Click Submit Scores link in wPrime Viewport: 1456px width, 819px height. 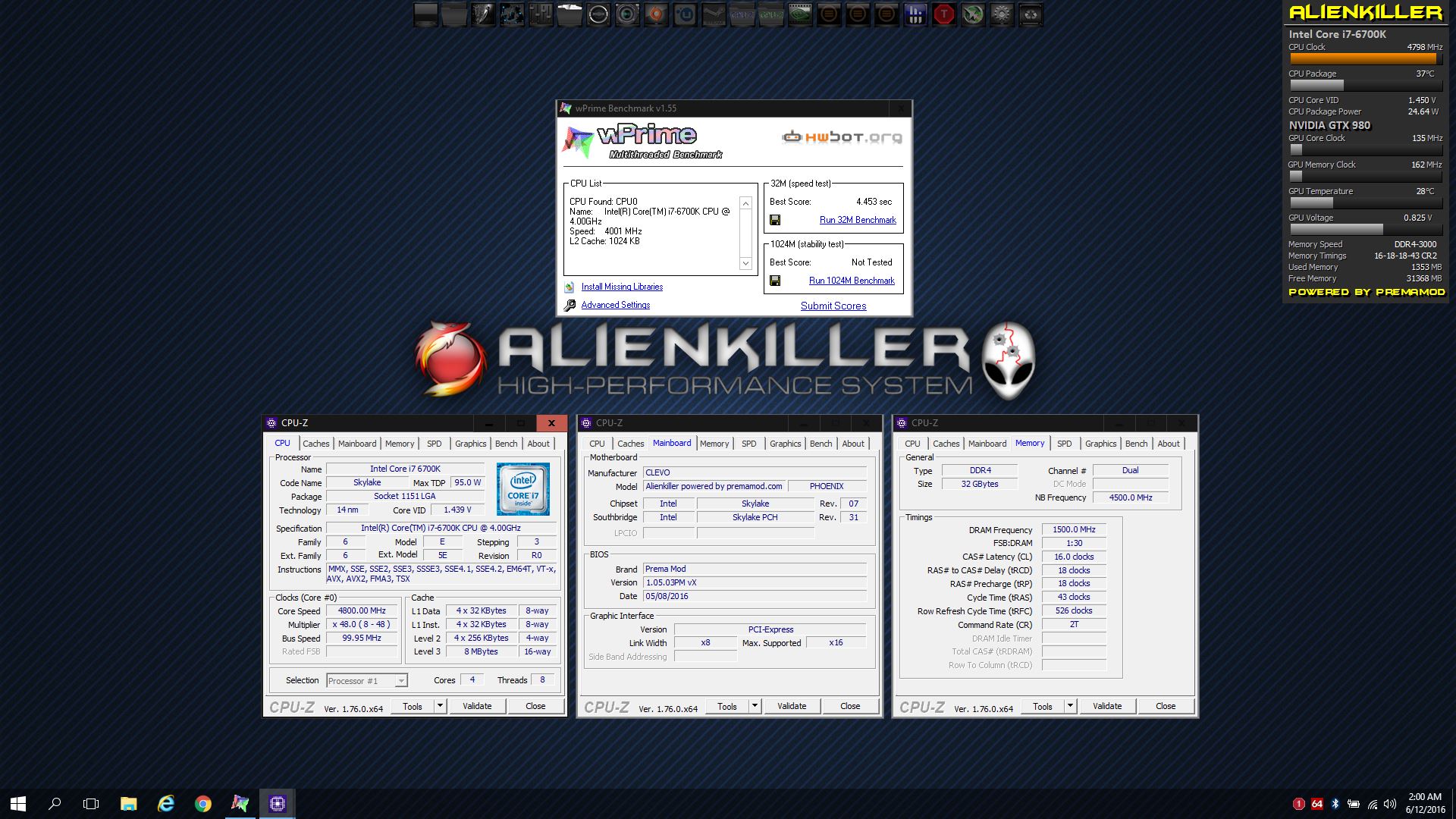(833, 306)
